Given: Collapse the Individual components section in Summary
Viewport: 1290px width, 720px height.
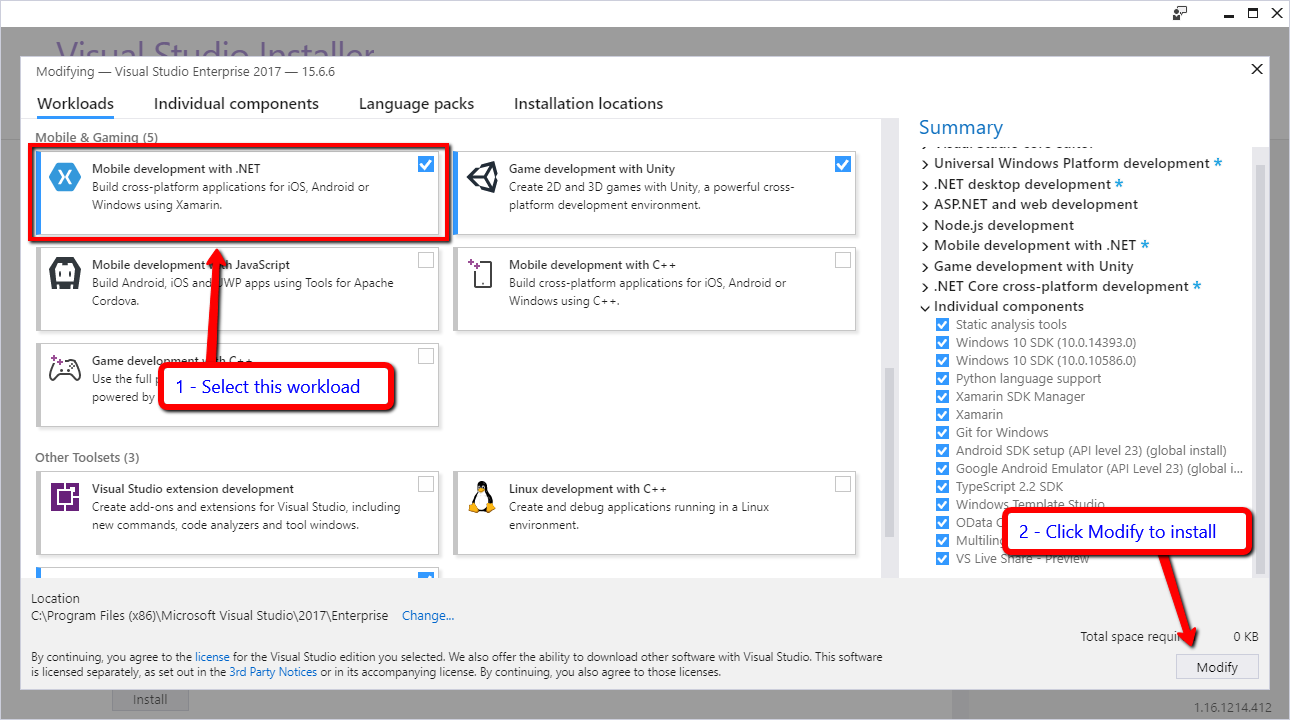Looking at the screenshot, I should coord(925,307).
